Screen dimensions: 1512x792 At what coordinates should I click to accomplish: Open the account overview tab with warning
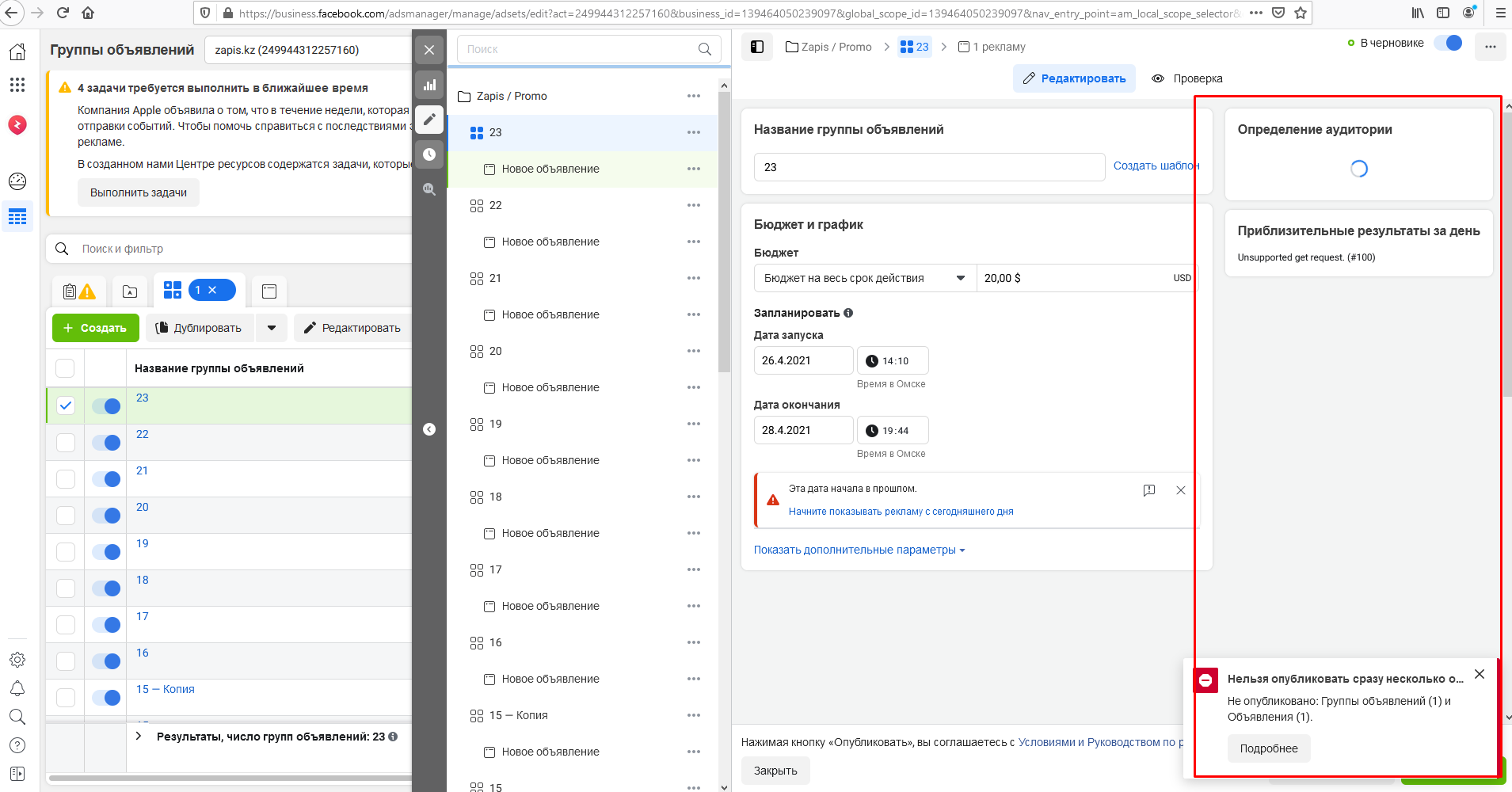pos(78,291)
